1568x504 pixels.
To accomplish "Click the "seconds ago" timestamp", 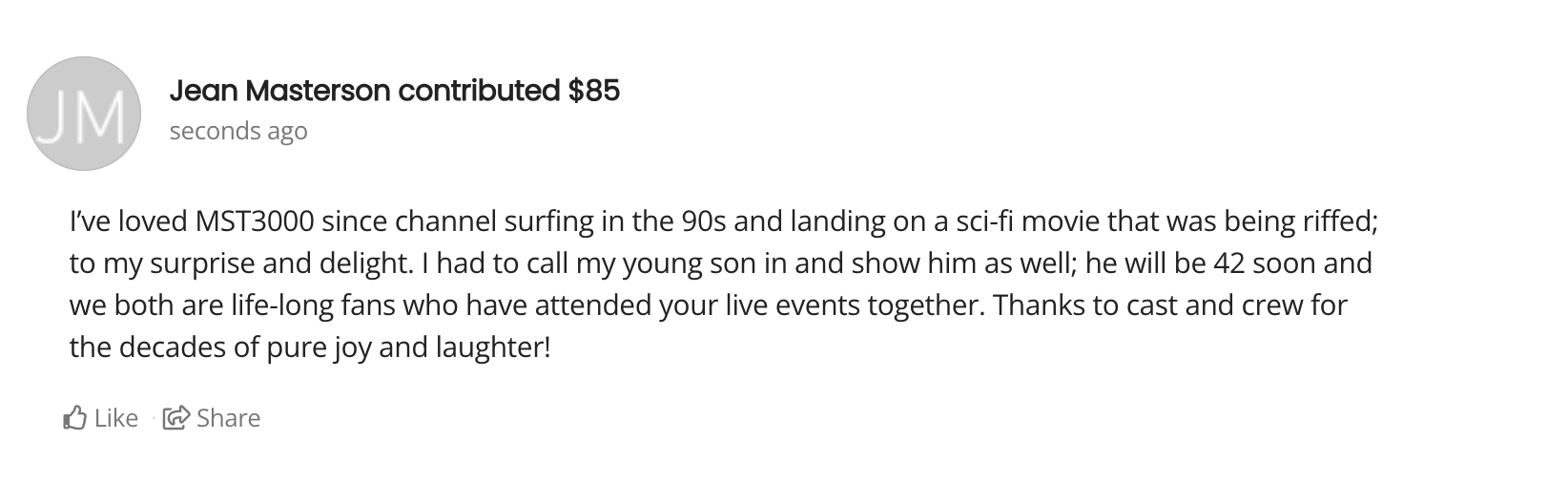I will (238, 131).
